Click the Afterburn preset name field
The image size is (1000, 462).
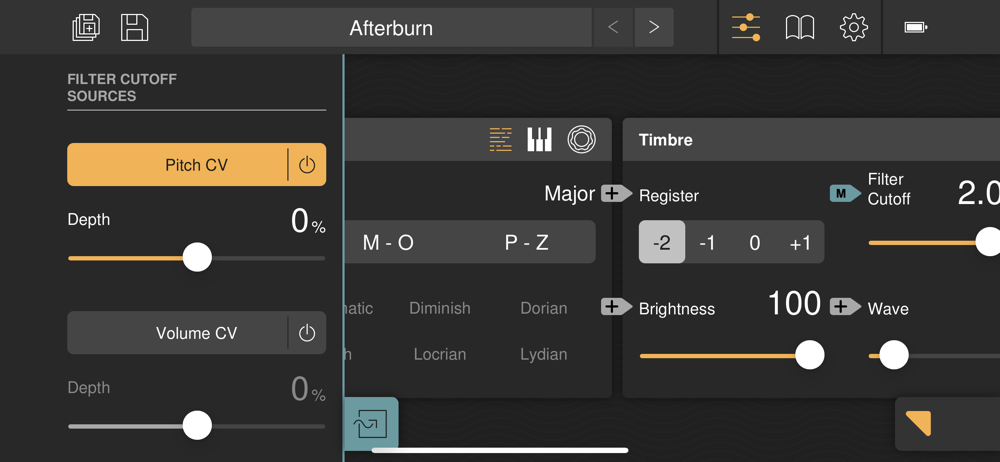pyautogui.click(x=391, y=28)
